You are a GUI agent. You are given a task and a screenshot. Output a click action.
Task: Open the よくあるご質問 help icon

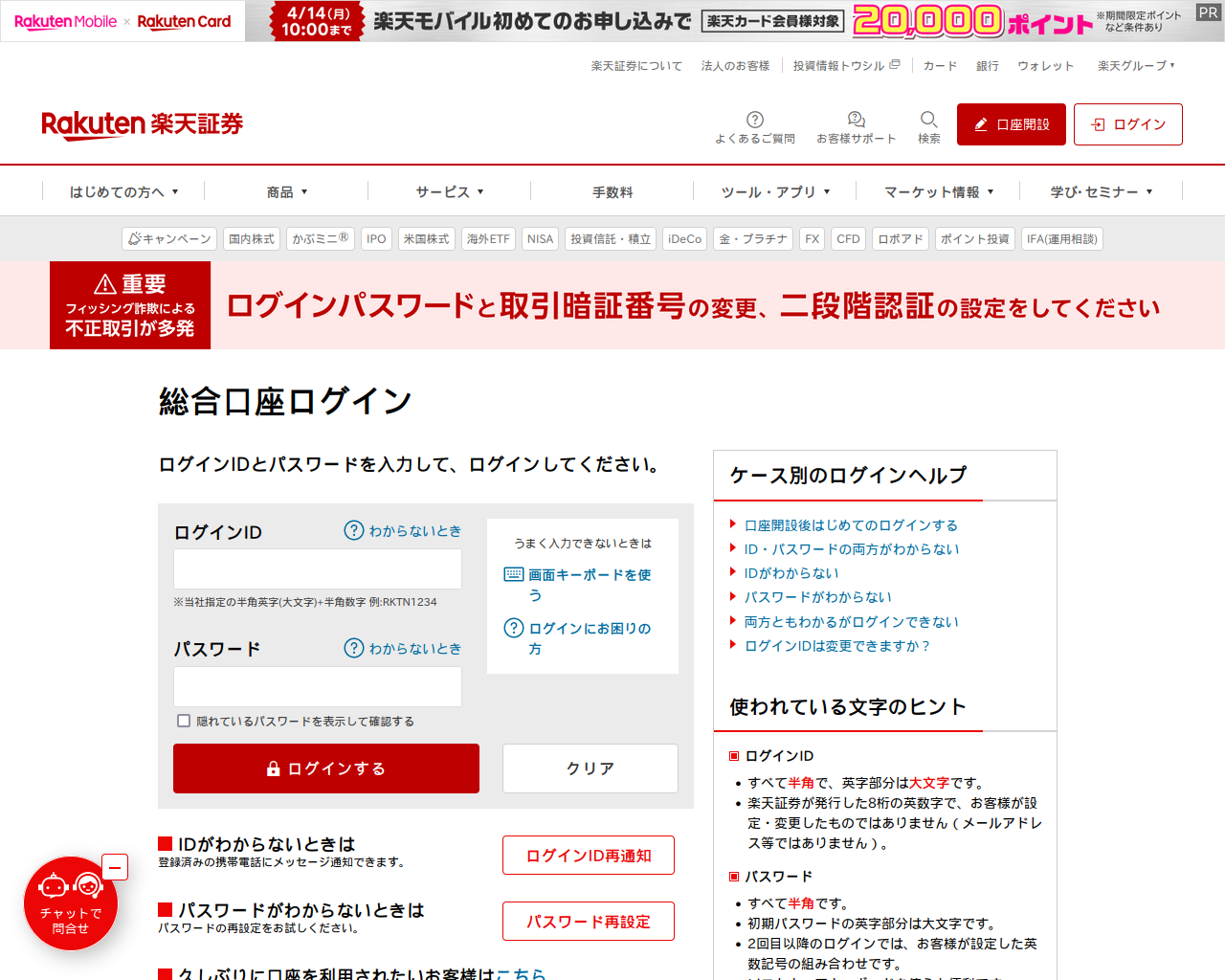pos(755,120)
